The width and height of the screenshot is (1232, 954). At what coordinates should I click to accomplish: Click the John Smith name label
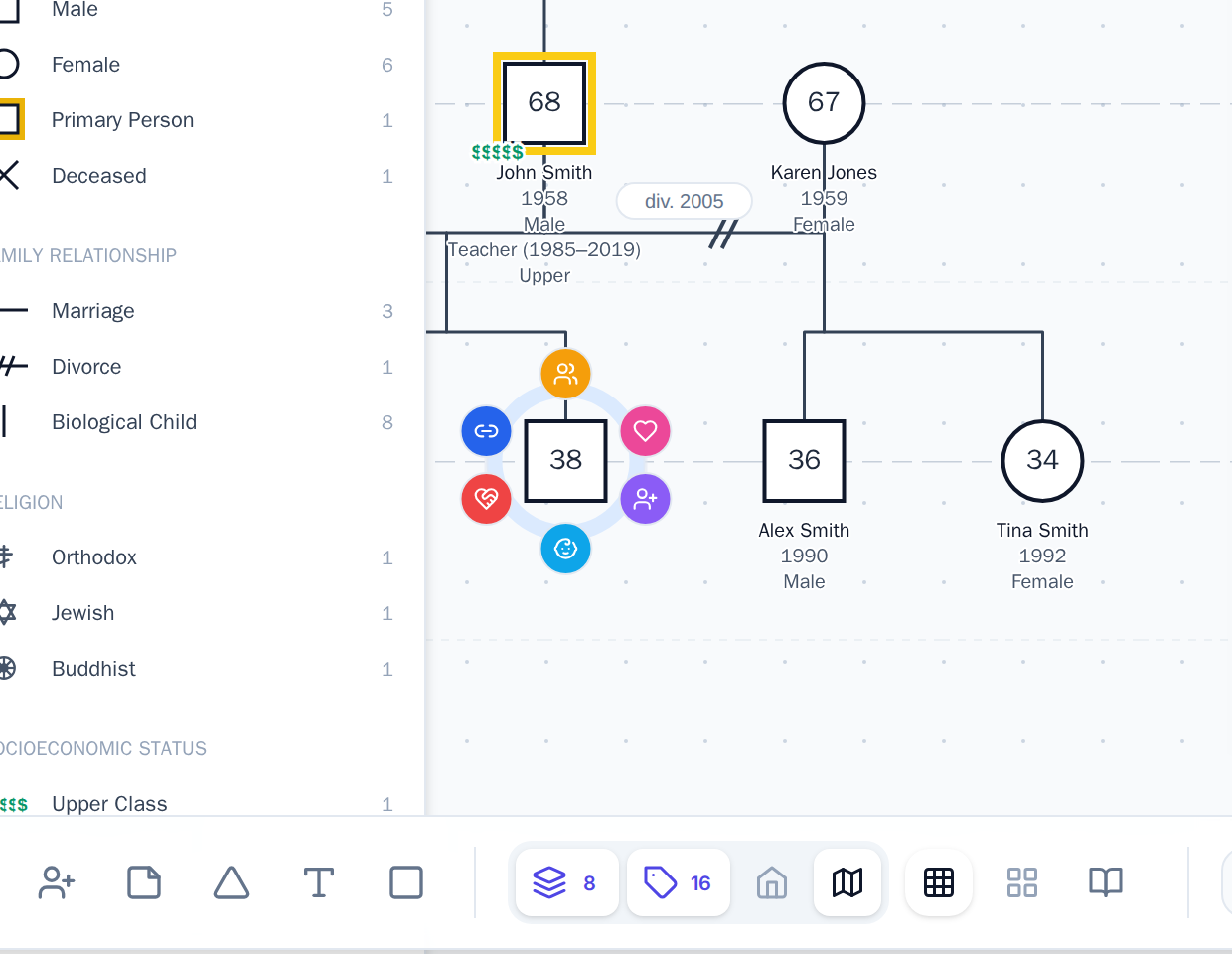[544, 172]
